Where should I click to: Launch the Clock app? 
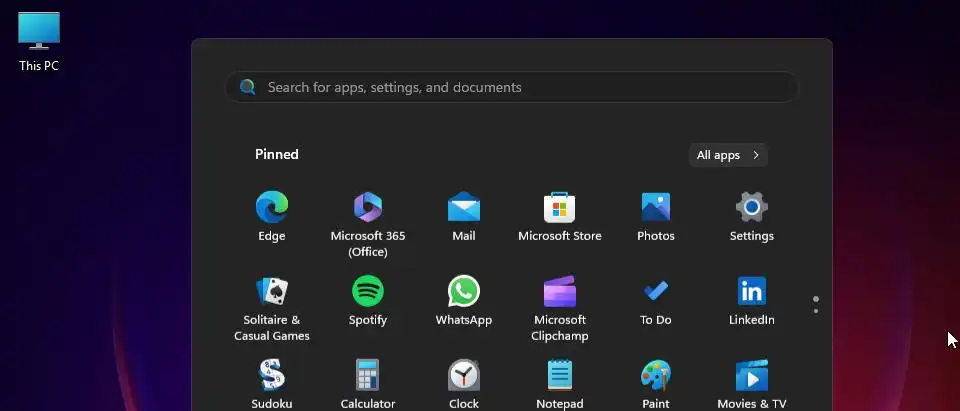[x=463, y=384]
